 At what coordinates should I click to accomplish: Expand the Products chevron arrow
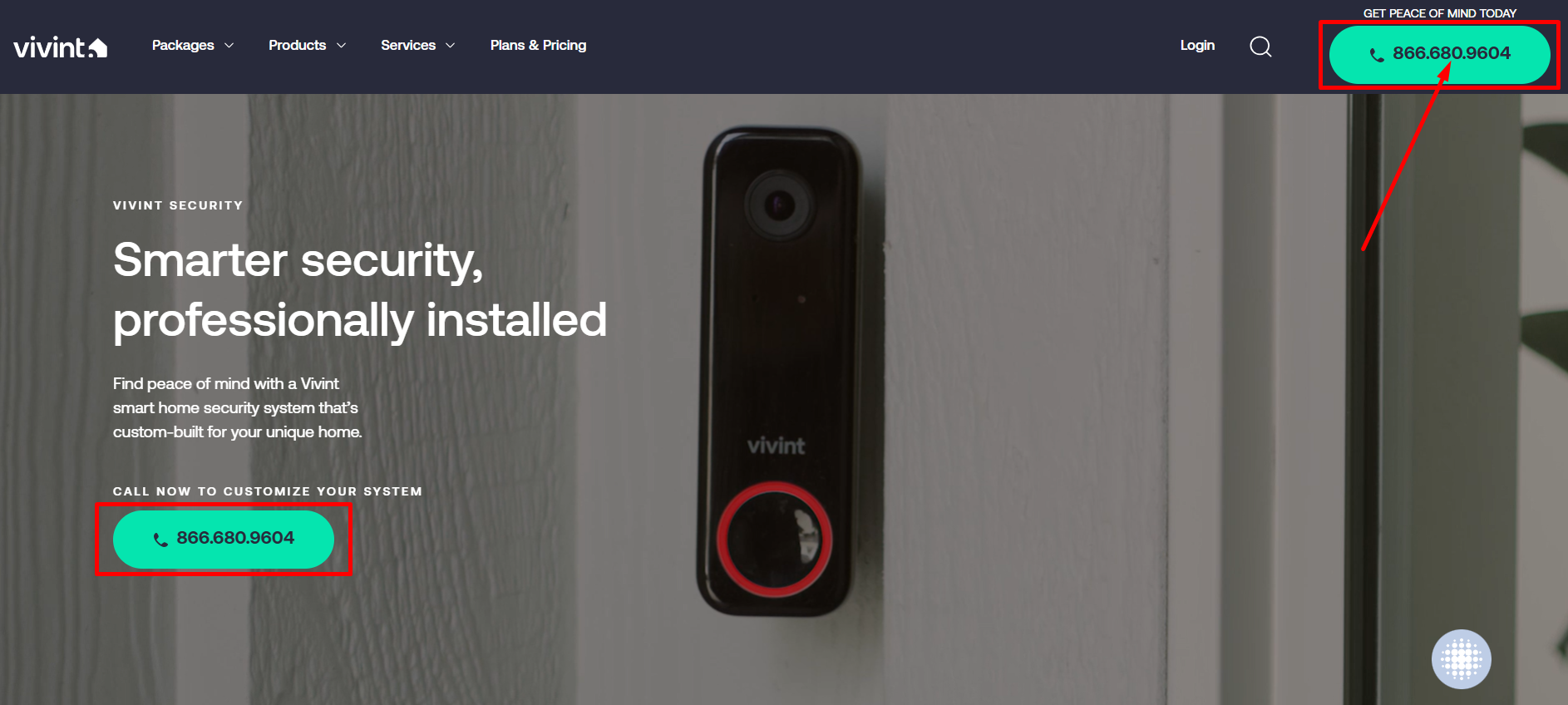click(341, 46)
